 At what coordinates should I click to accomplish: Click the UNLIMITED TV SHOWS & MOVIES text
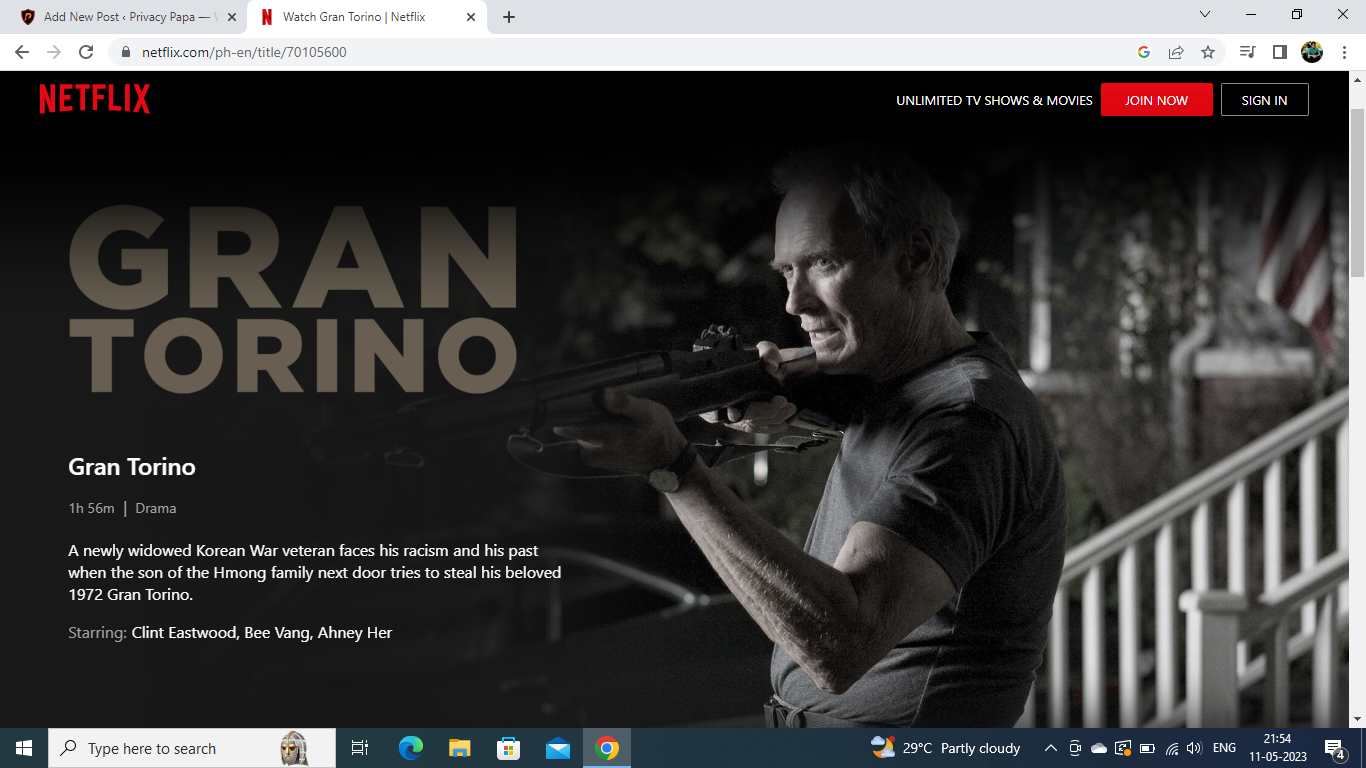(x=994, y=100)
